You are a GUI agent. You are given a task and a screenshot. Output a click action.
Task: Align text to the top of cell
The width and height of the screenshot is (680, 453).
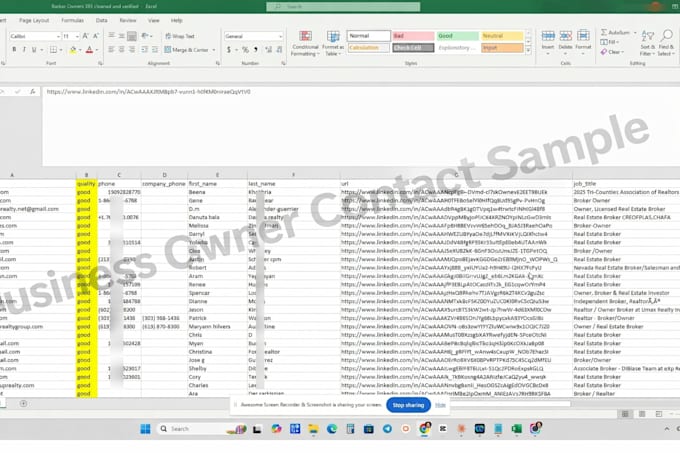(111, 36)
